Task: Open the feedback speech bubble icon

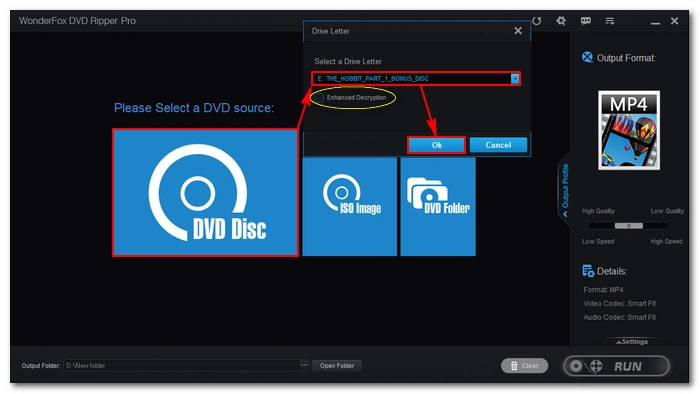Action: click(586, 21)
